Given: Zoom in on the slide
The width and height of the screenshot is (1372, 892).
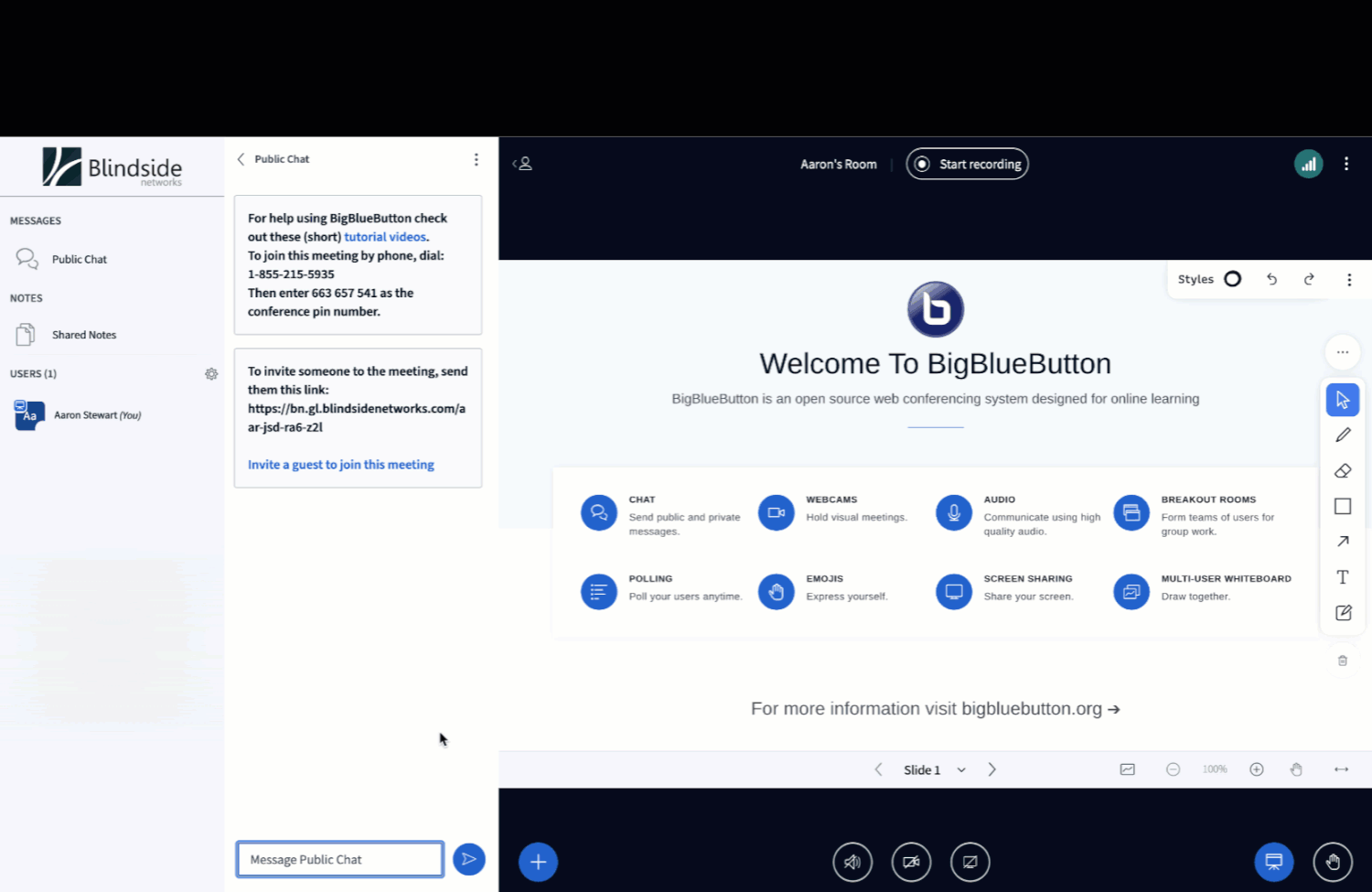Looking at the screenshot, I should coord(1257,769).
